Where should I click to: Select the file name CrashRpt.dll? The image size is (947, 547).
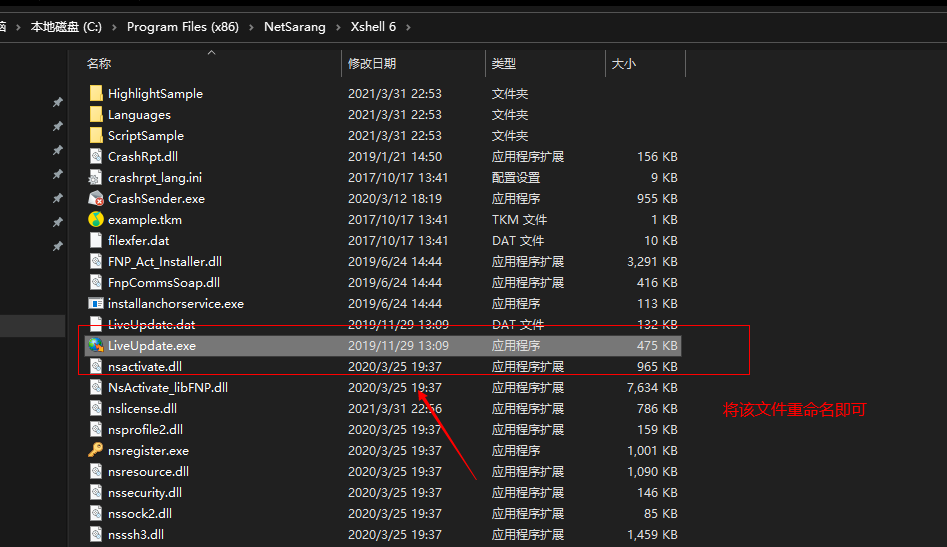[x=143, y=156]
